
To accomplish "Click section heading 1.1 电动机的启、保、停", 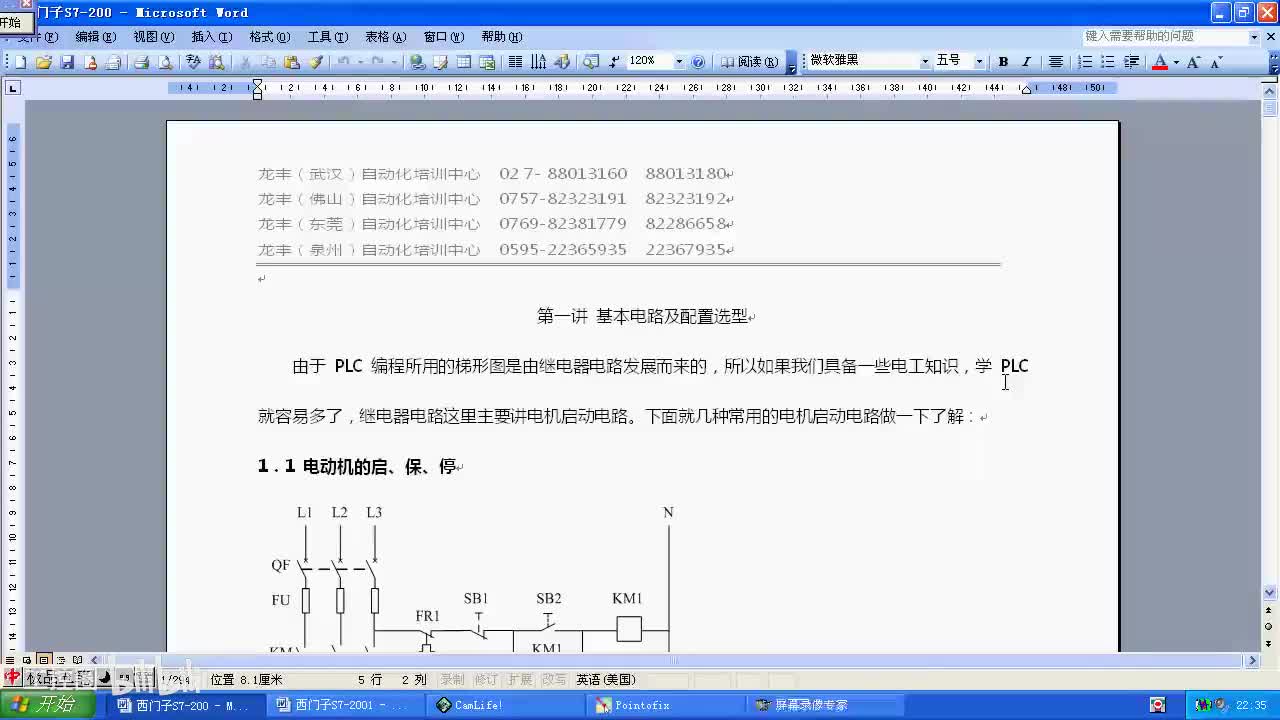I will tap(358, 467).
